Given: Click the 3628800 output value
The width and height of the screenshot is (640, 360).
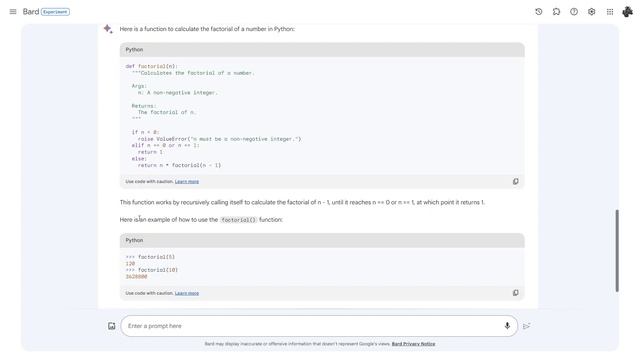Looking at the screenshot, I should 136,277.
